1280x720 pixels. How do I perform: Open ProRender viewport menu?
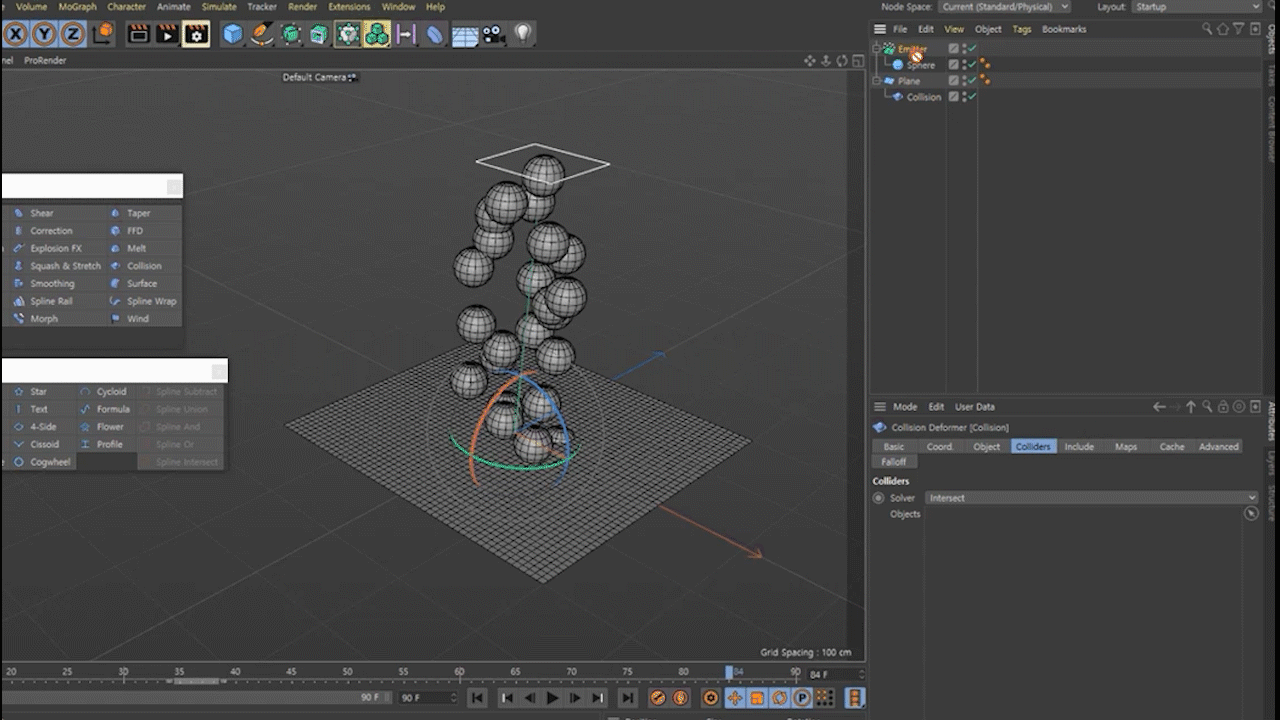(x=45, y=61)
